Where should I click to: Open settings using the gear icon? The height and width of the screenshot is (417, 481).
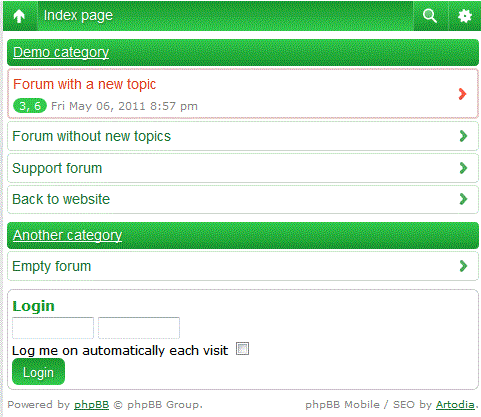(x=465, y=16)
